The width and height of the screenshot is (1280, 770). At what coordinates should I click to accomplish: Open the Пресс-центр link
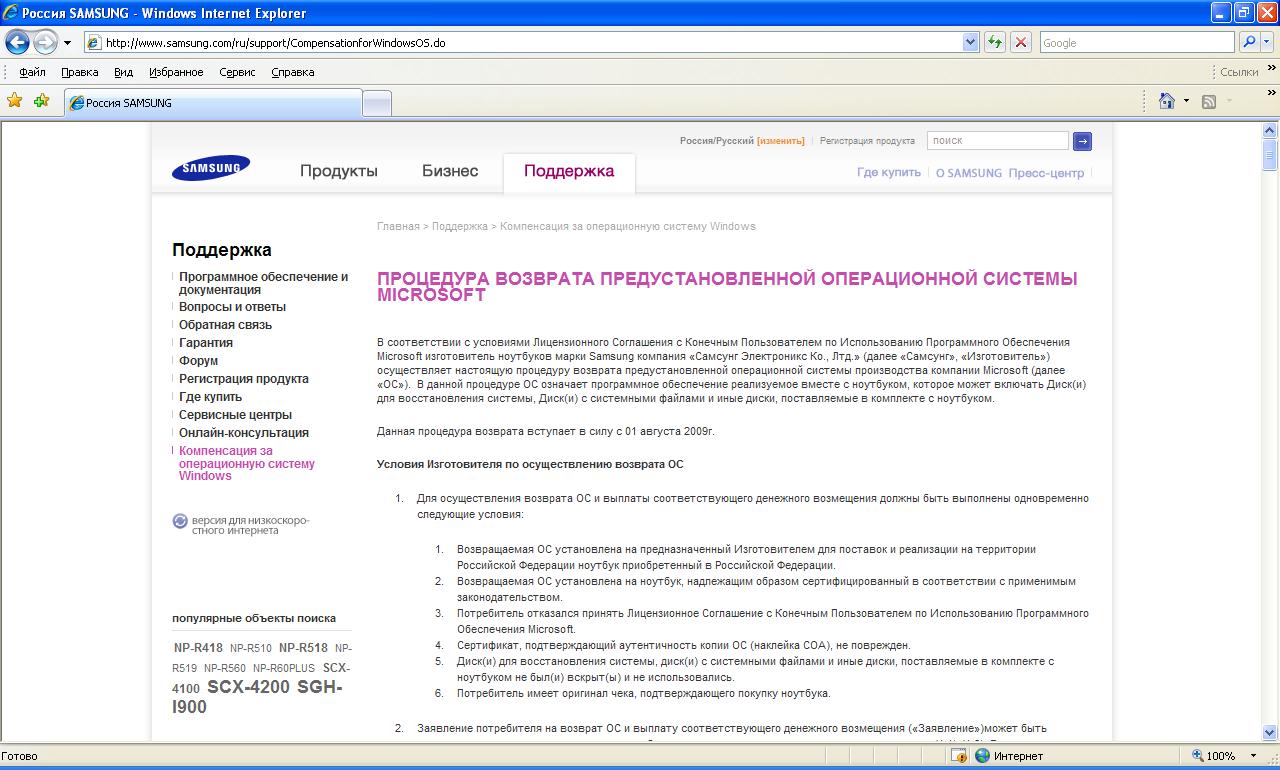pos(1046,172)
